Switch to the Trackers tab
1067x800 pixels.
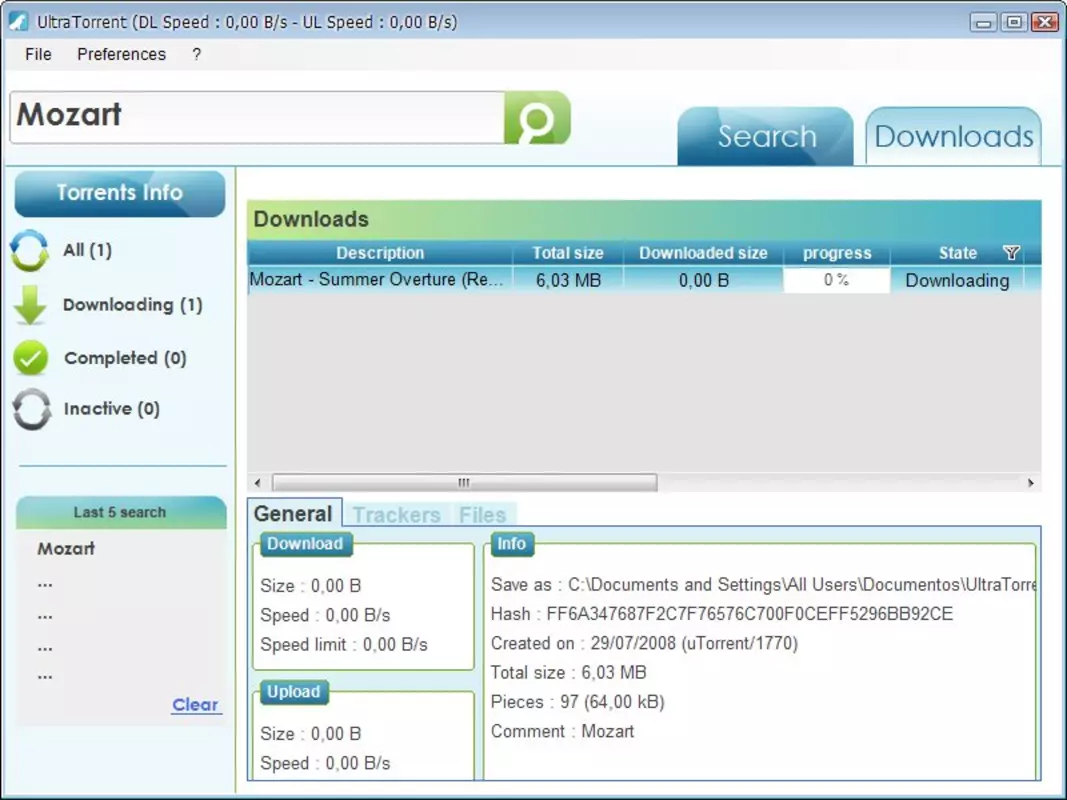pyautogui.click(x=397, y=515)
